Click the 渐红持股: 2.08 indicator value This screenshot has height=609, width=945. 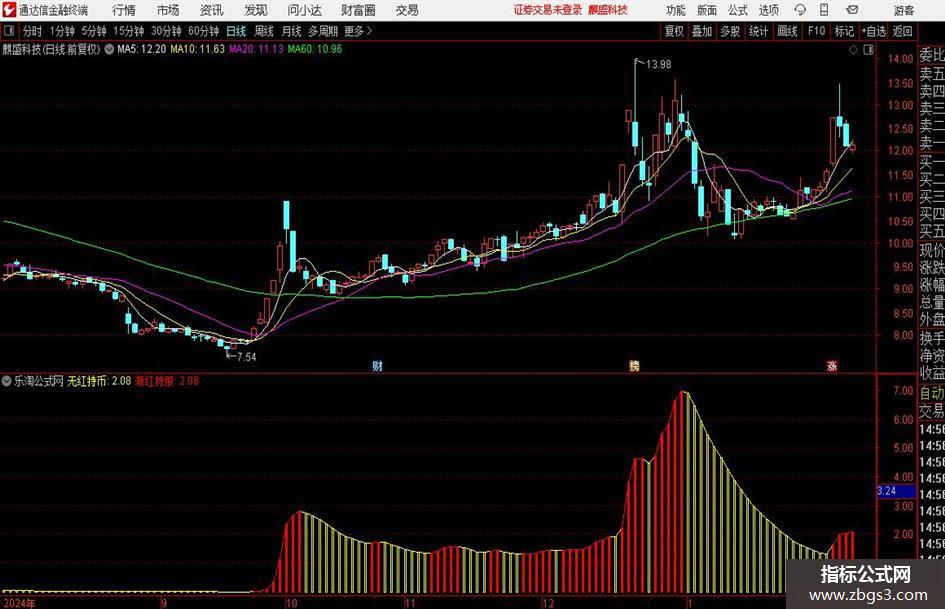pyautogui.click(x=167, y=381)
